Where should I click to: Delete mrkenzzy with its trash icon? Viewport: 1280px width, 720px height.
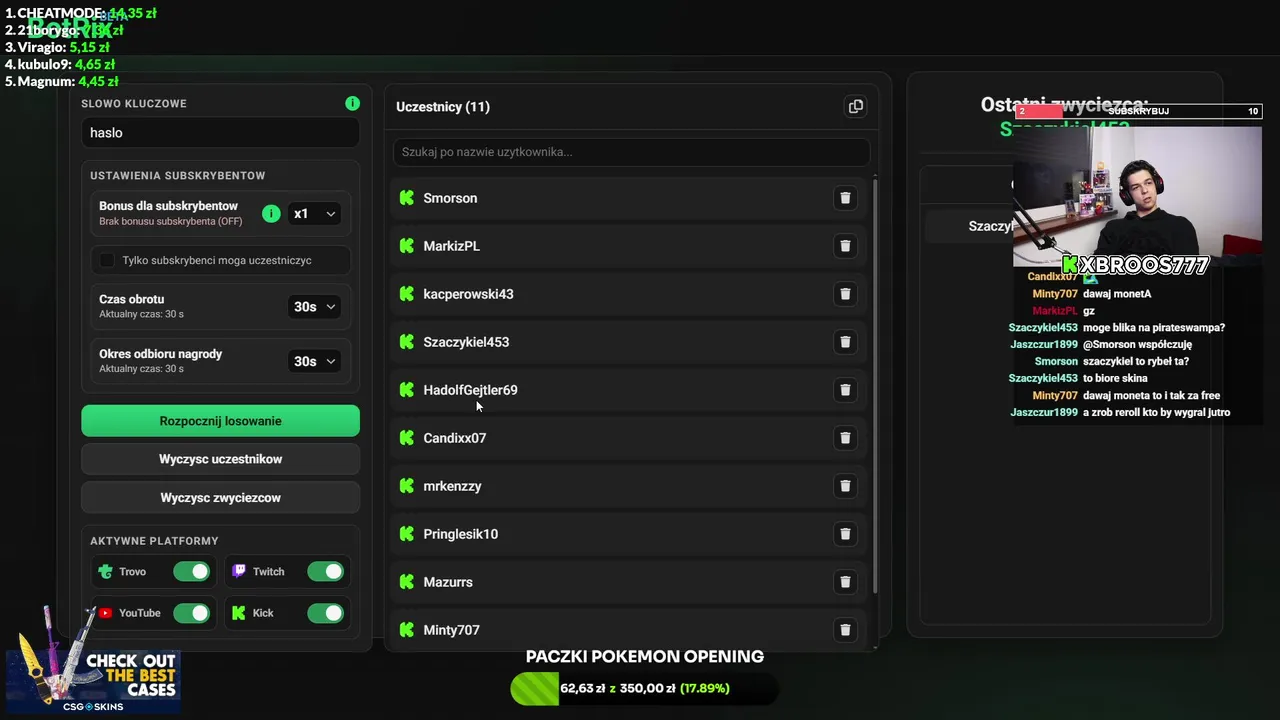point(845,486)
